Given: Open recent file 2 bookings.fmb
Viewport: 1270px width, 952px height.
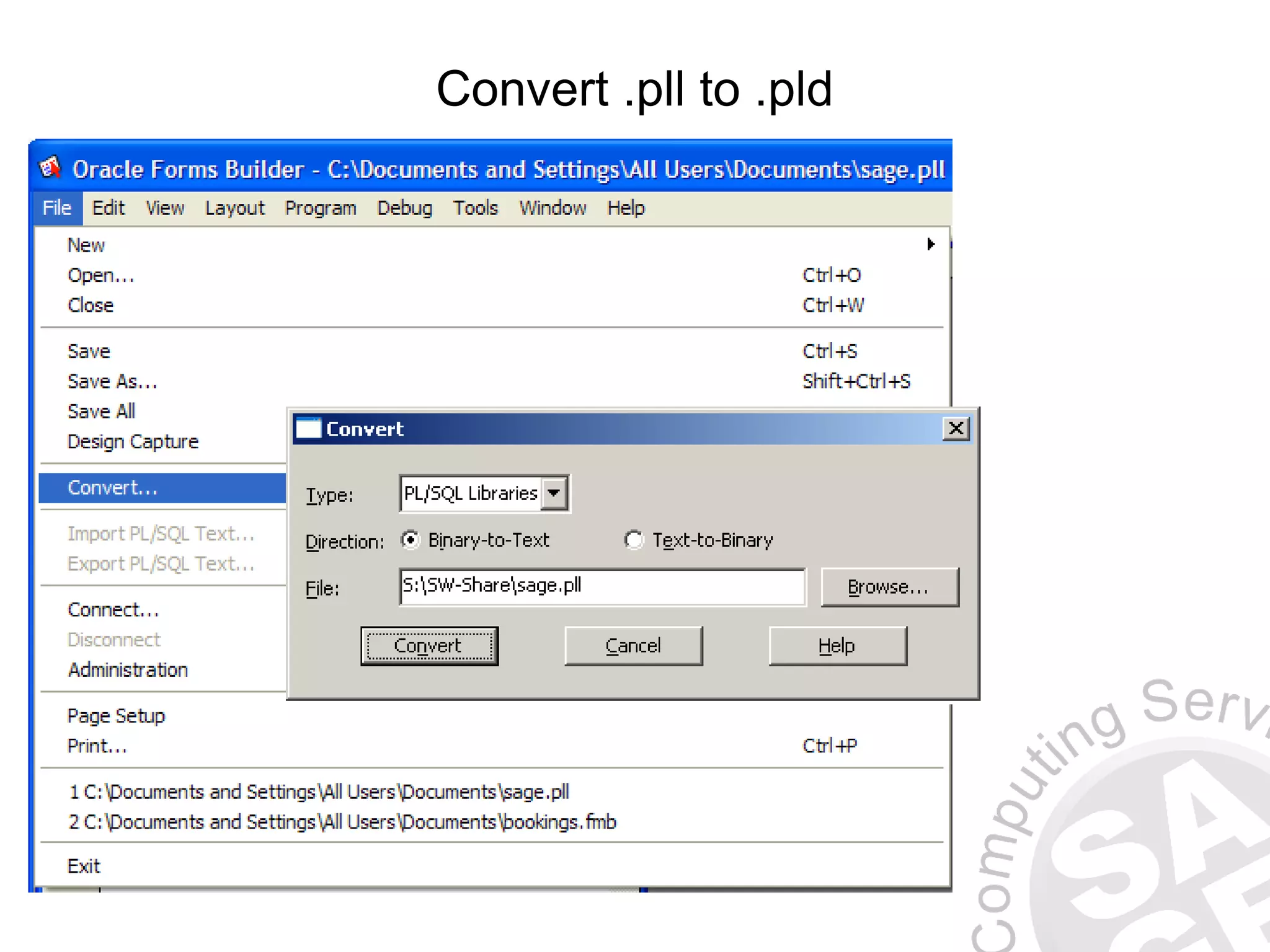Looking at the screenshot, I should pos(493,822).
